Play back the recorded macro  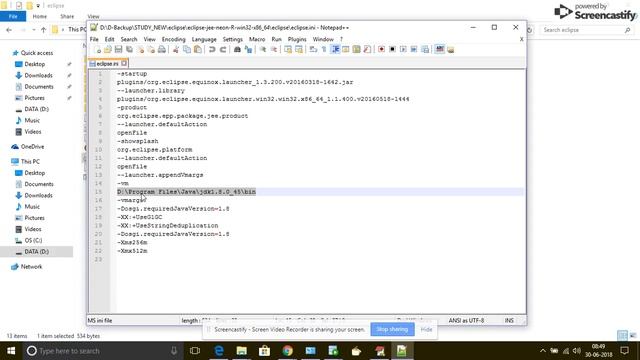(403, 49)
